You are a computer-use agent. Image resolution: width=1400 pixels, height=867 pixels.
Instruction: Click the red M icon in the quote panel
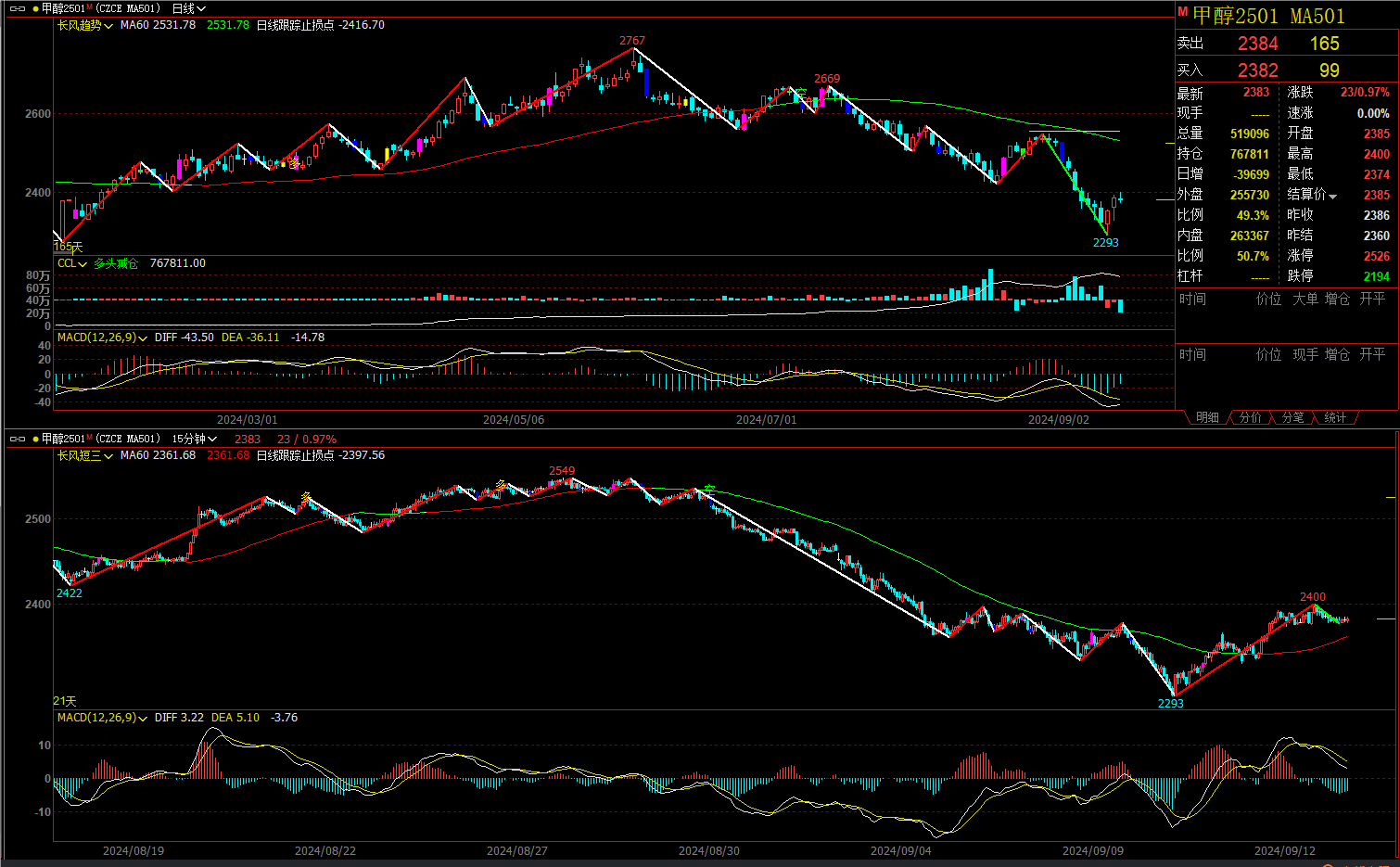coord(1182,12)
